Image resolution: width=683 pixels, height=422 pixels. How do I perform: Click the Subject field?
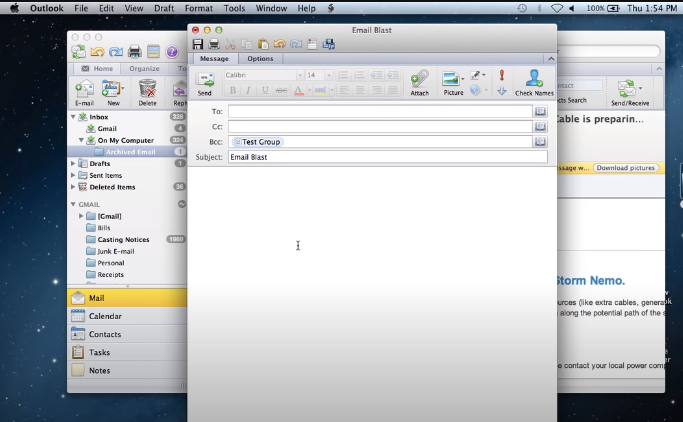click(388, 157)
